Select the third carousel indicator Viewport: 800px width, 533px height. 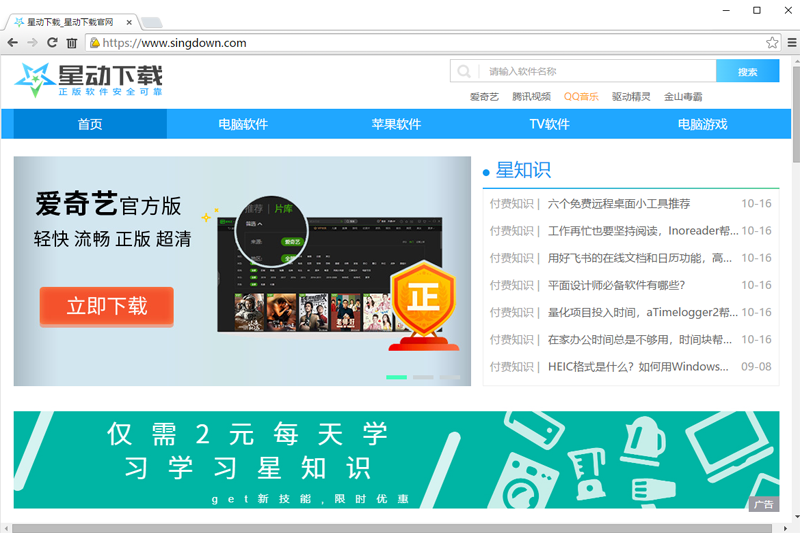(450, 377)
